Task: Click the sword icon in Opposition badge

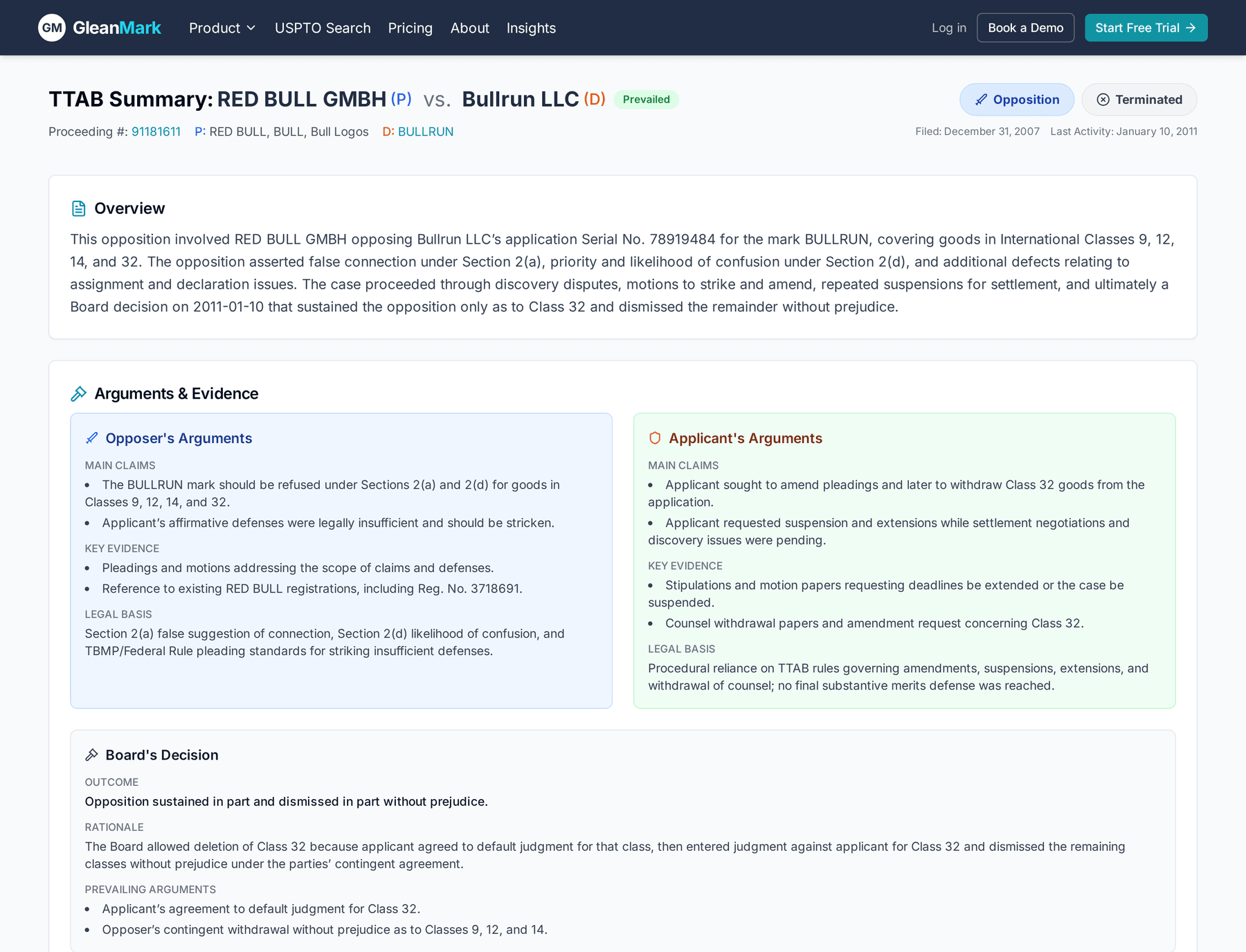Action: [981, 100]
